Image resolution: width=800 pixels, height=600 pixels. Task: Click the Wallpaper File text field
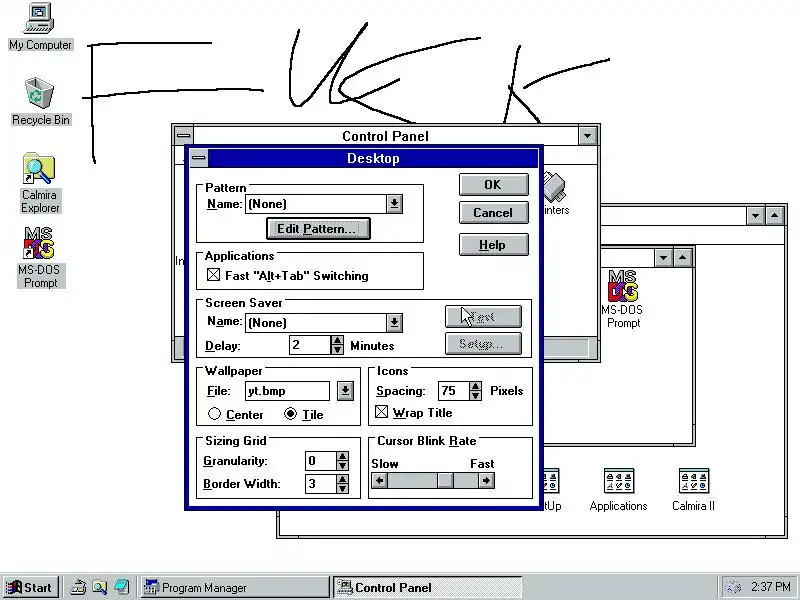point(287,391)
